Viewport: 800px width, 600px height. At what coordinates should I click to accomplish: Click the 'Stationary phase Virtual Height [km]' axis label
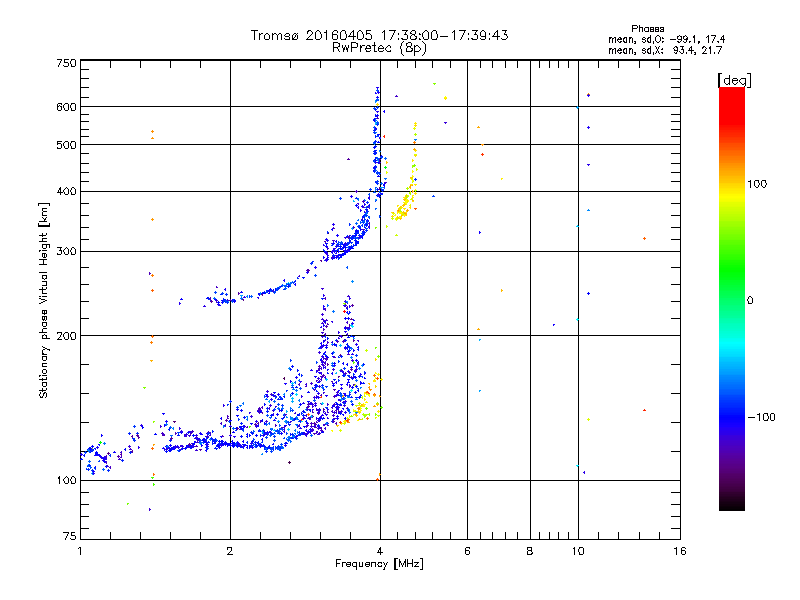click(x=44, y=301)
